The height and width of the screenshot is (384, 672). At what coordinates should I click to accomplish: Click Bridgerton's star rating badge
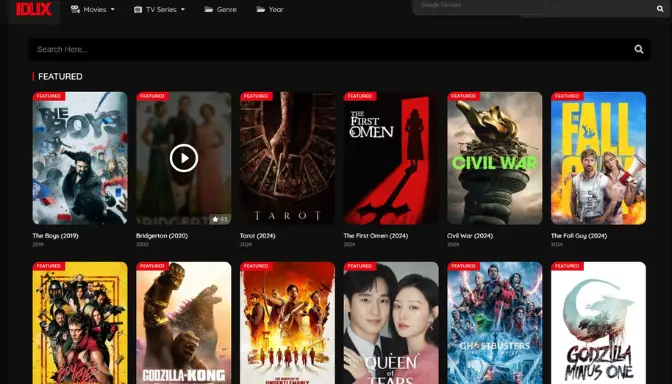point(220,219)
